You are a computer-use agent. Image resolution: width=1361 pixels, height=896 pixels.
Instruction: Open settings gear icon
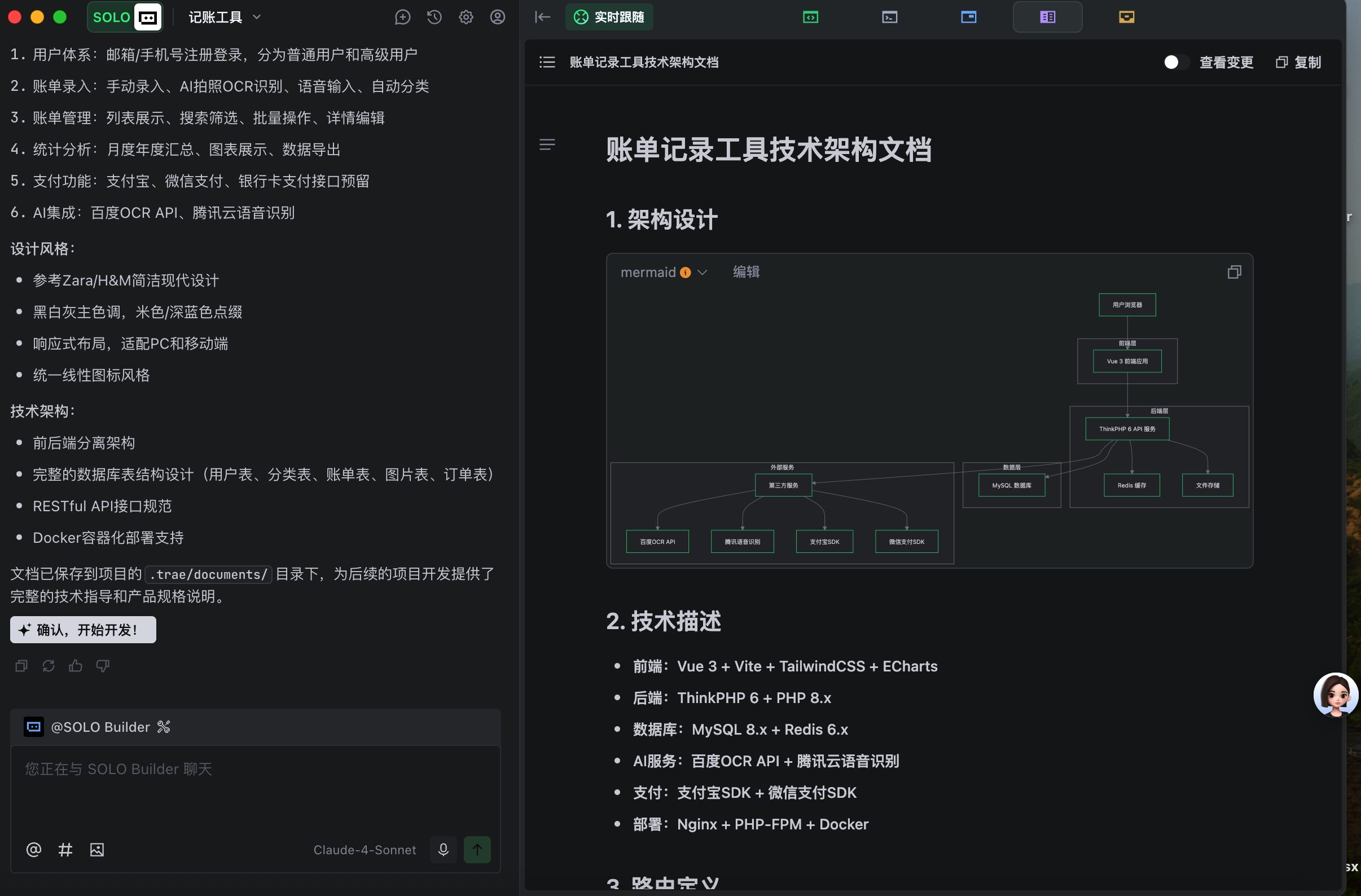pyautogui.click(x=466, y=17)
